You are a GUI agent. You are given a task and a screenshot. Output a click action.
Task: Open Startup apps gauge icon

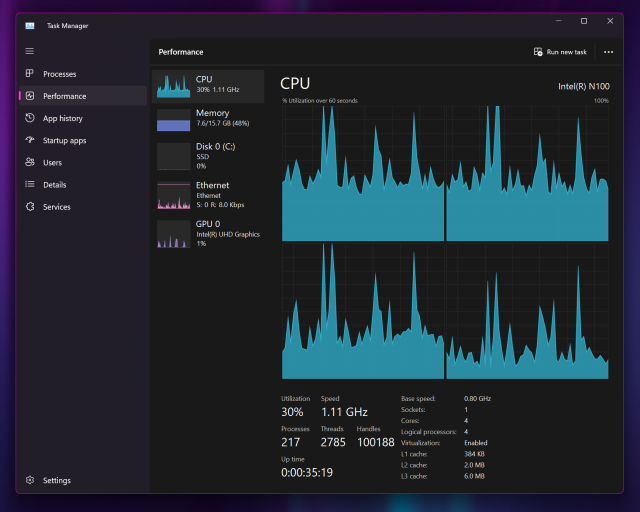(29, 140)
